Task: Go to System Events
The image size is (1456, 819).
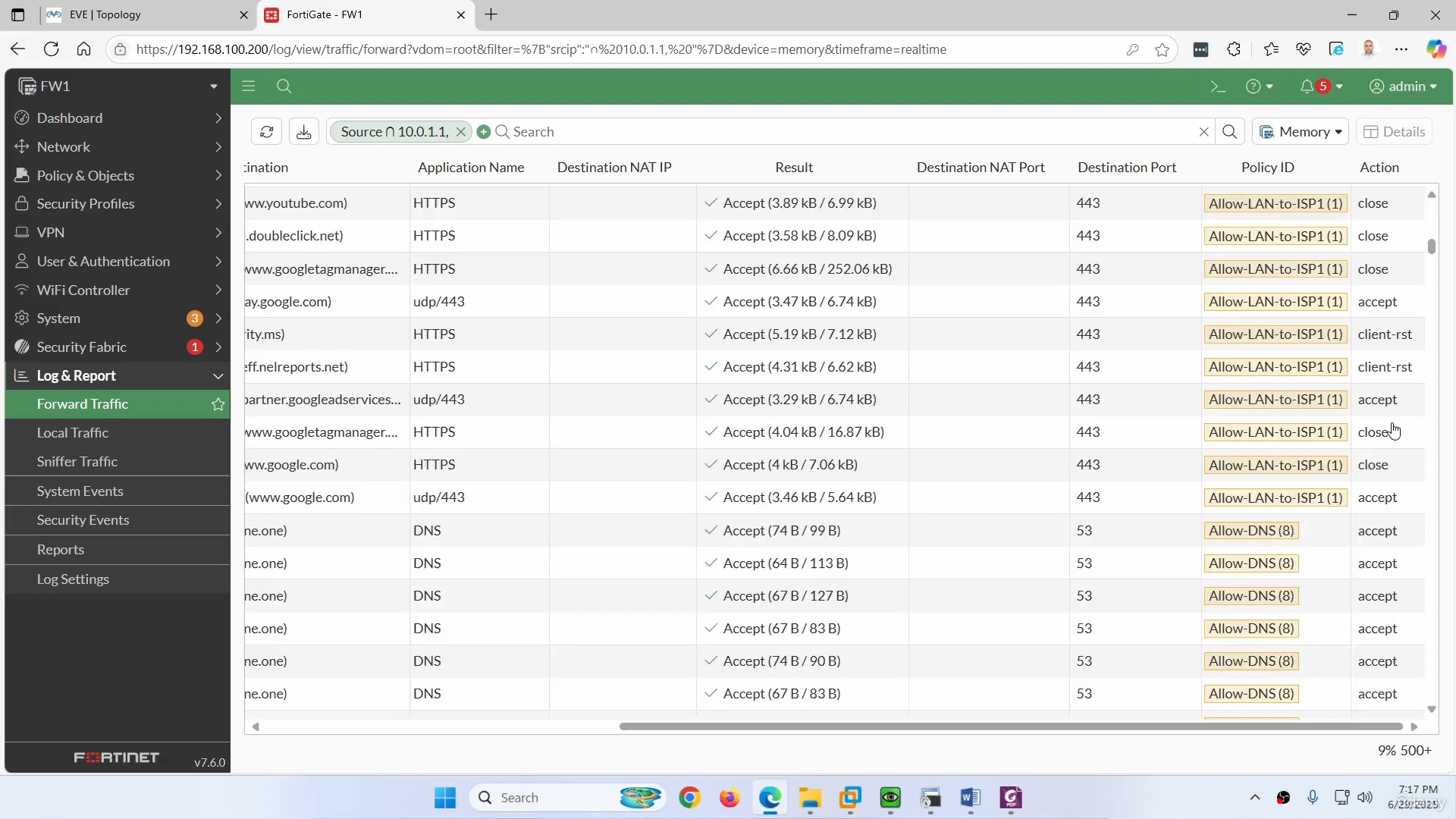Action: (x=118, y=491)
